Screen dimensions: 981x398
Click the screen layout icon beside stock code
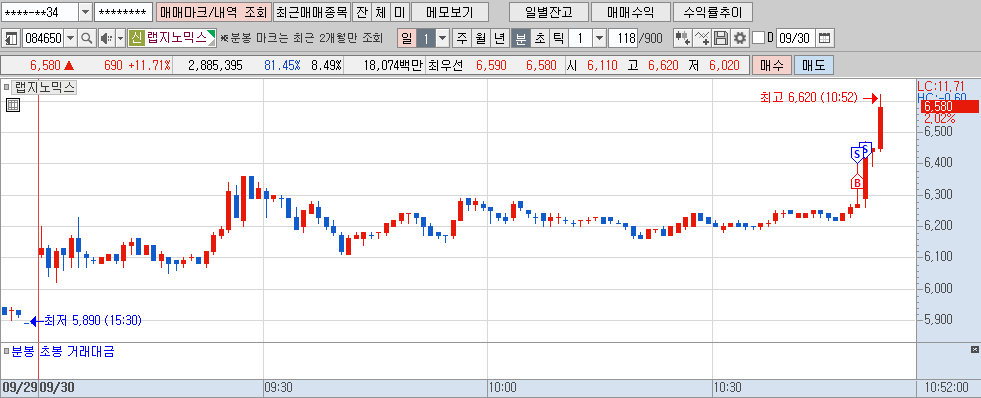click(10, 38)
